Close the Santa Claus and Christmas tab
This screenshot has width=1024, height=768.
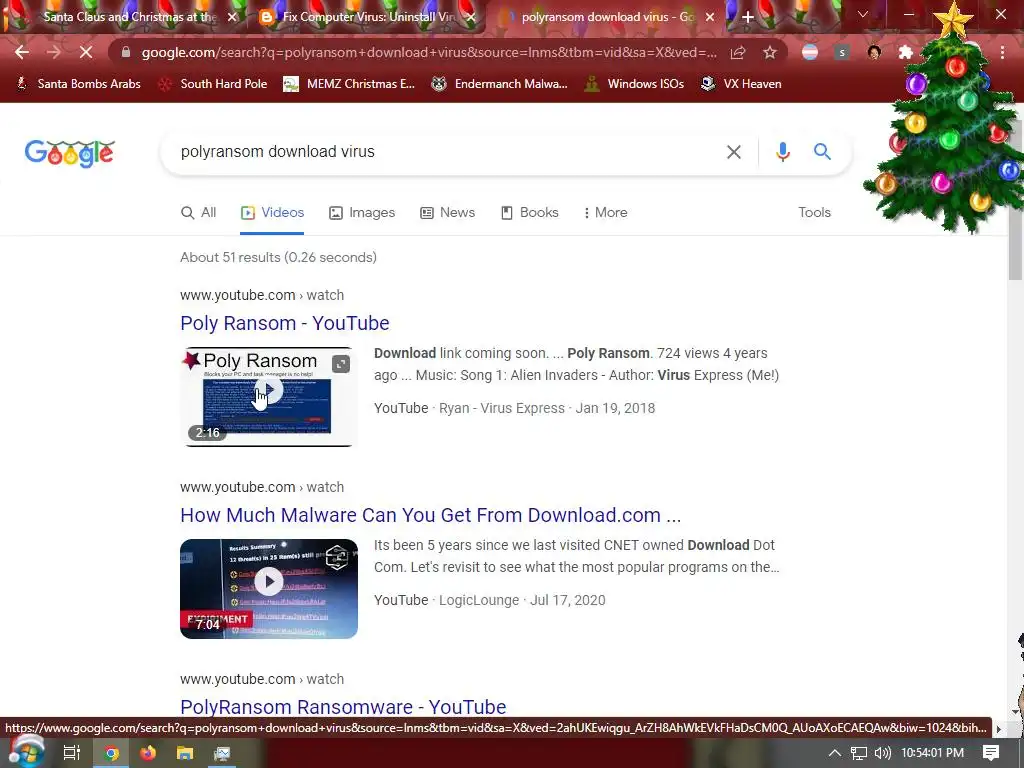coord(232,17)
